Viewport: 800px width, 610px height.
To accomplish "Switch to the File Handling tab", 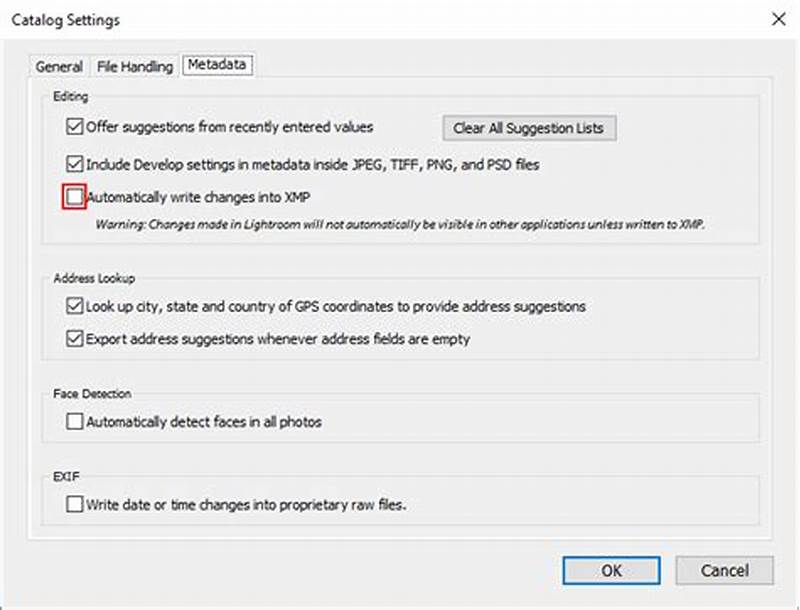I will [134, 67].
